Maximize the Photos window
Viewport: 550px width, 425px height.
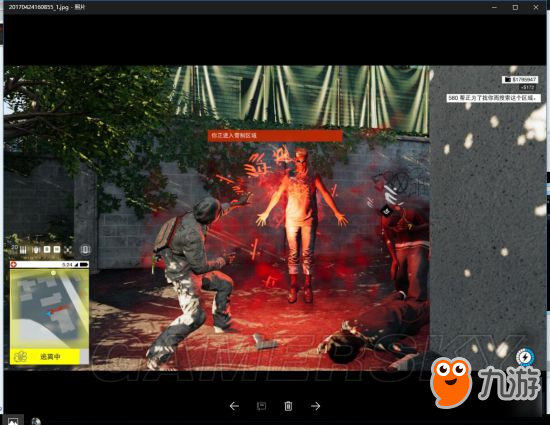515,7
